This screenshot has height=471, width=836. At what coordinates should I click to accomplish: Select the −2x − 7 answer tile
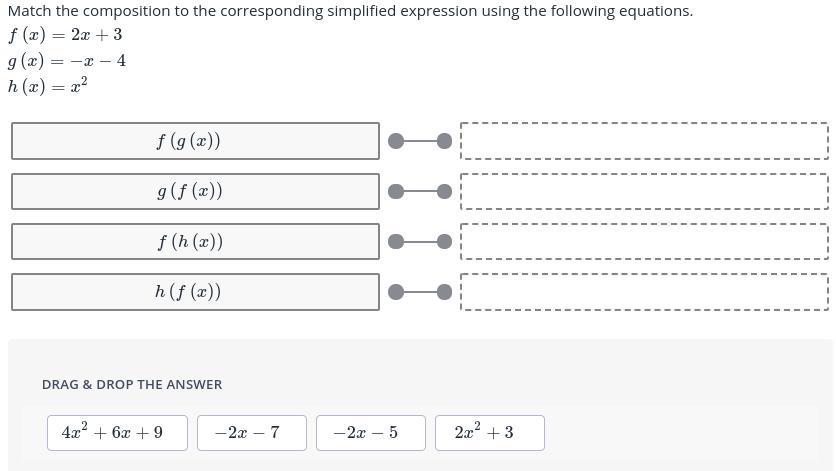(251, 433)
